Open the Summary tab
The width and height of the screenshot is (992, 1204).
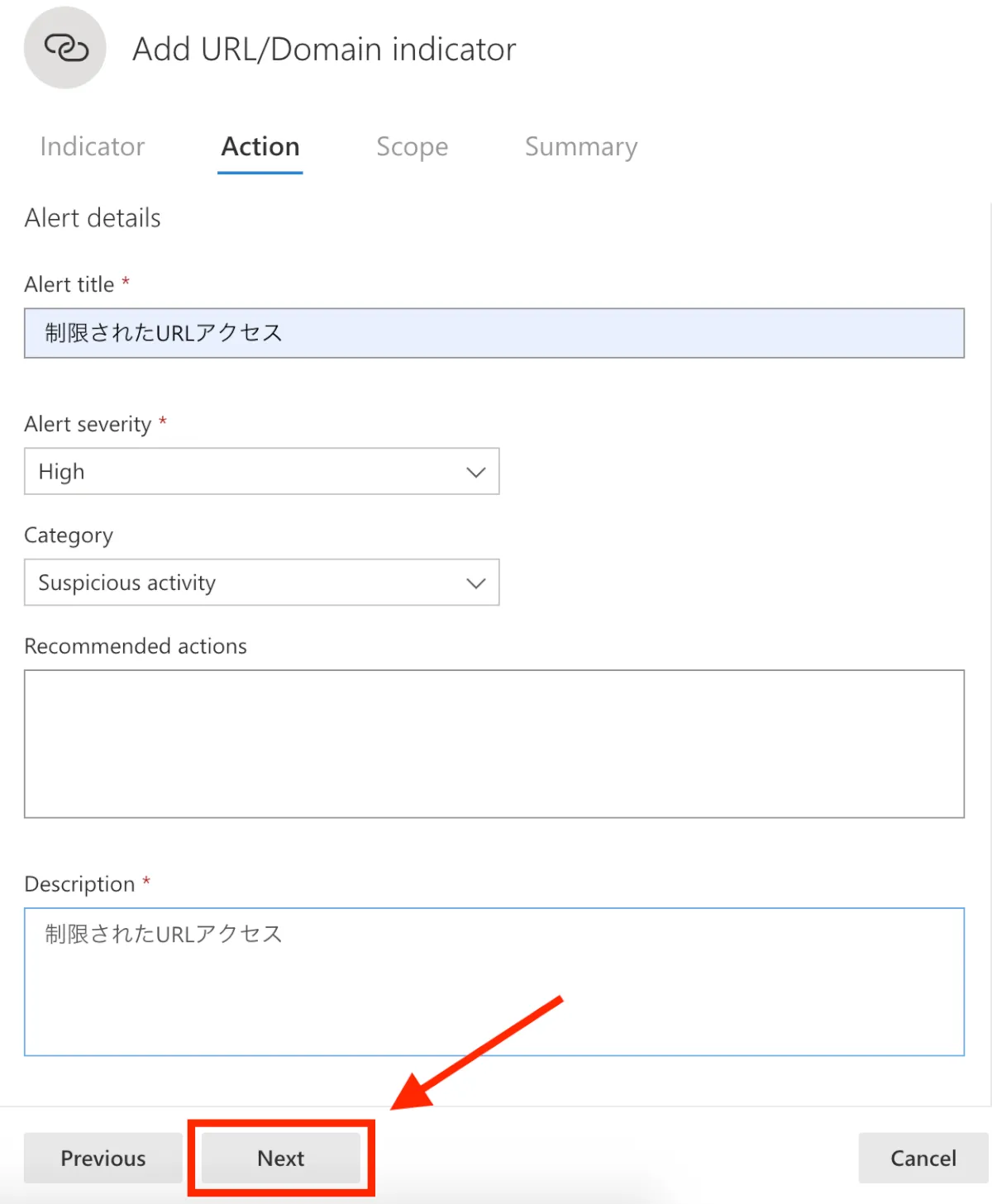coord(580,146)
